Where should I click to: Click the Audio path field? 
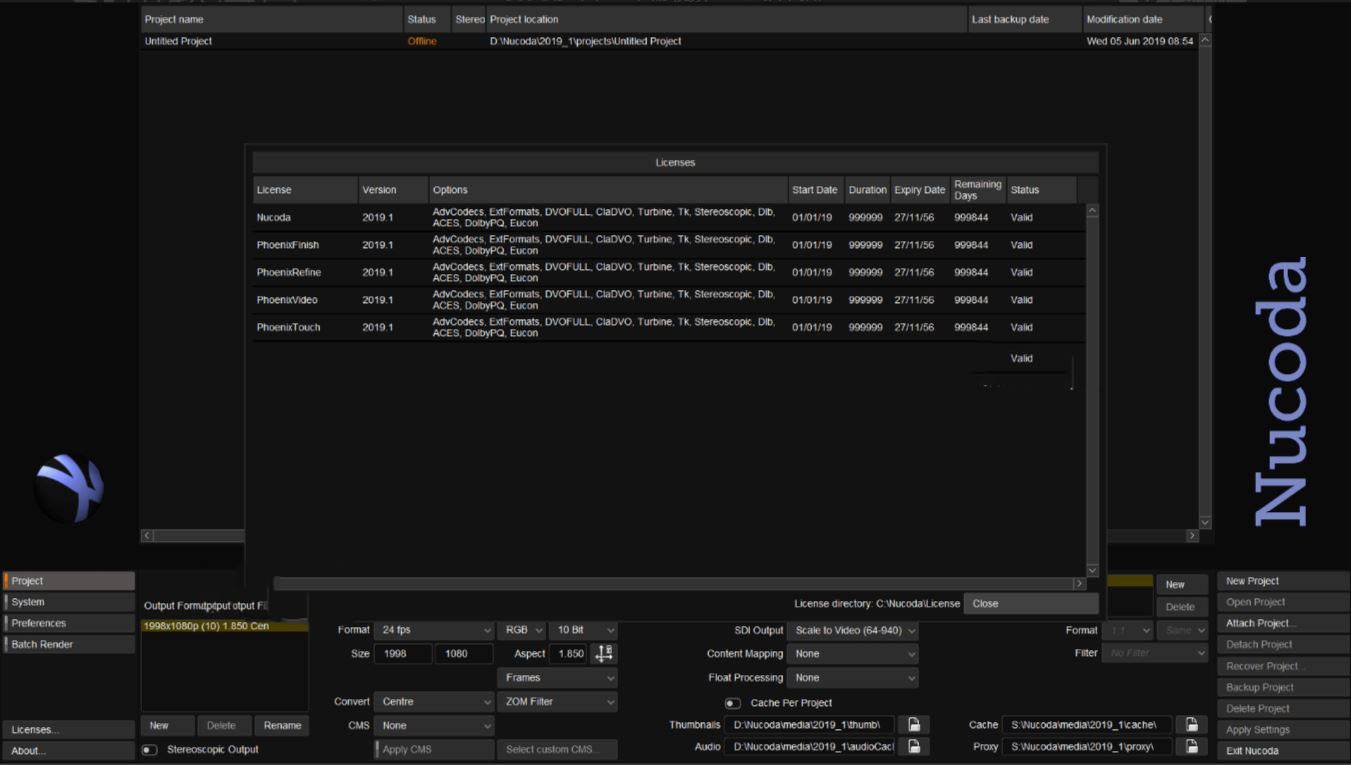(809, 747)
